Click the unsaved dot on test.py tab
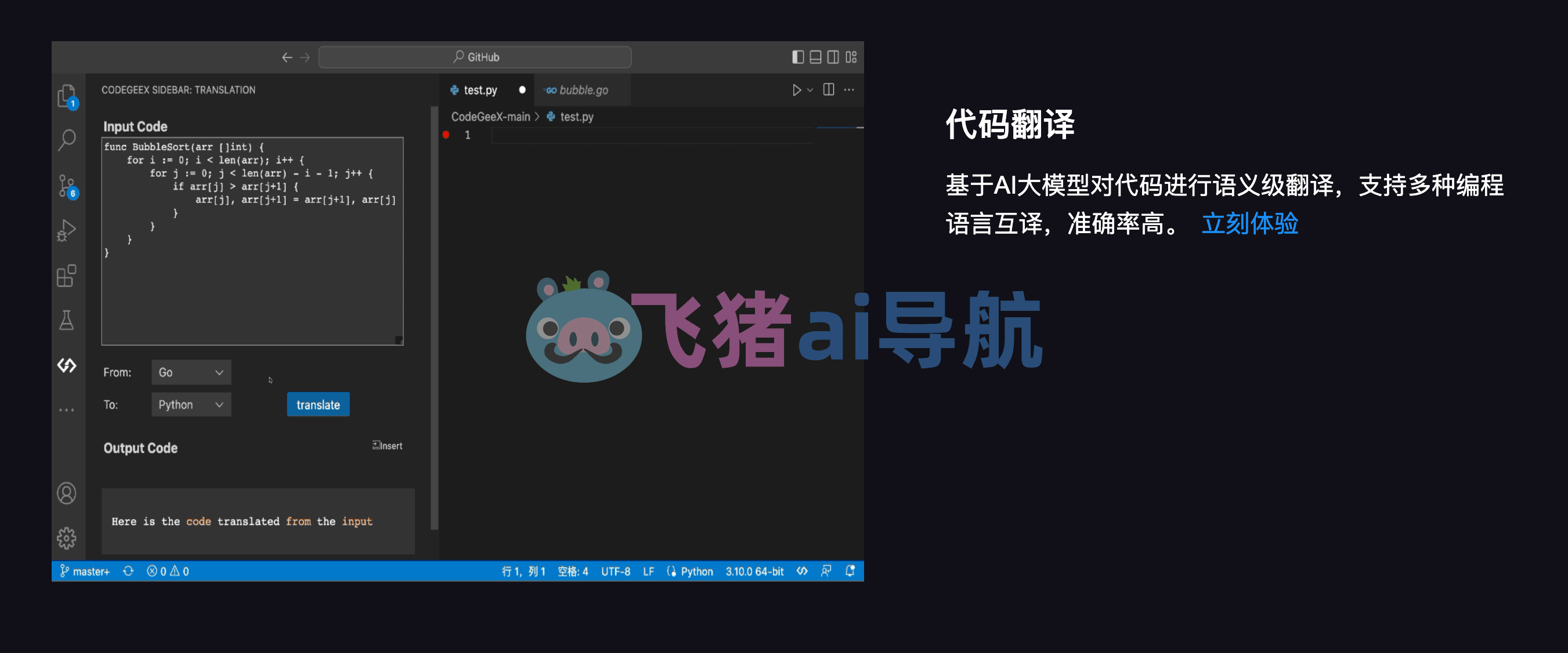 click(x=522, y=90)
